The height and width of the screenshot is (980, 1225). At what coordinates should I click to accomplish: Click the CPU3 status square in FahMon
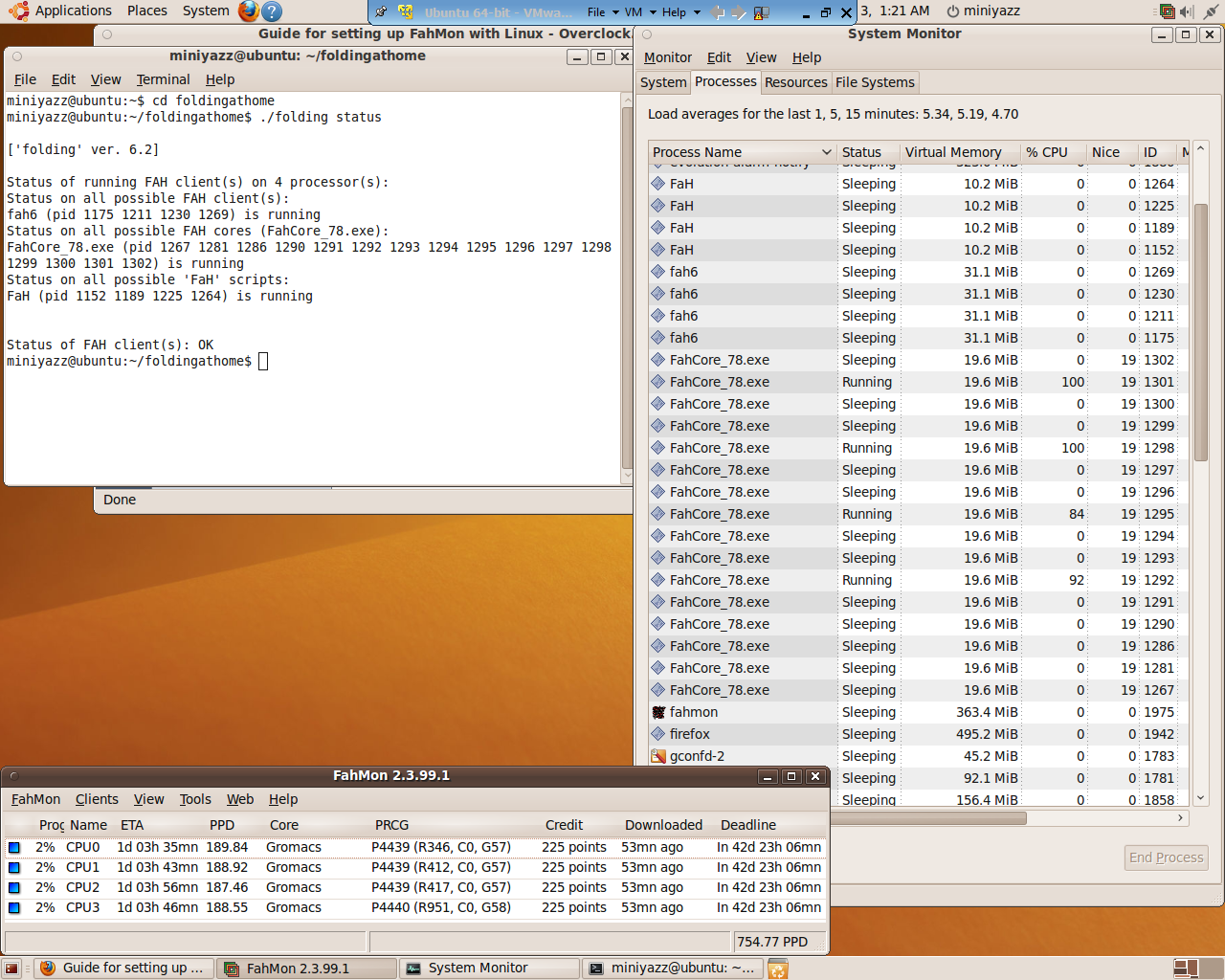pos(14,907)
